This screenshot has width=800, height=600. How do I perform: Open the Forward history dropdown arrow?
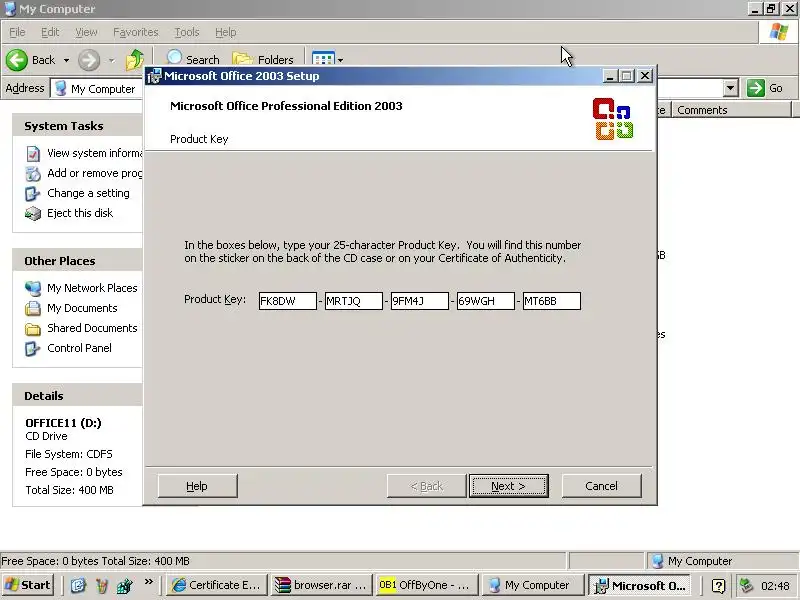[x=111, y=60]
